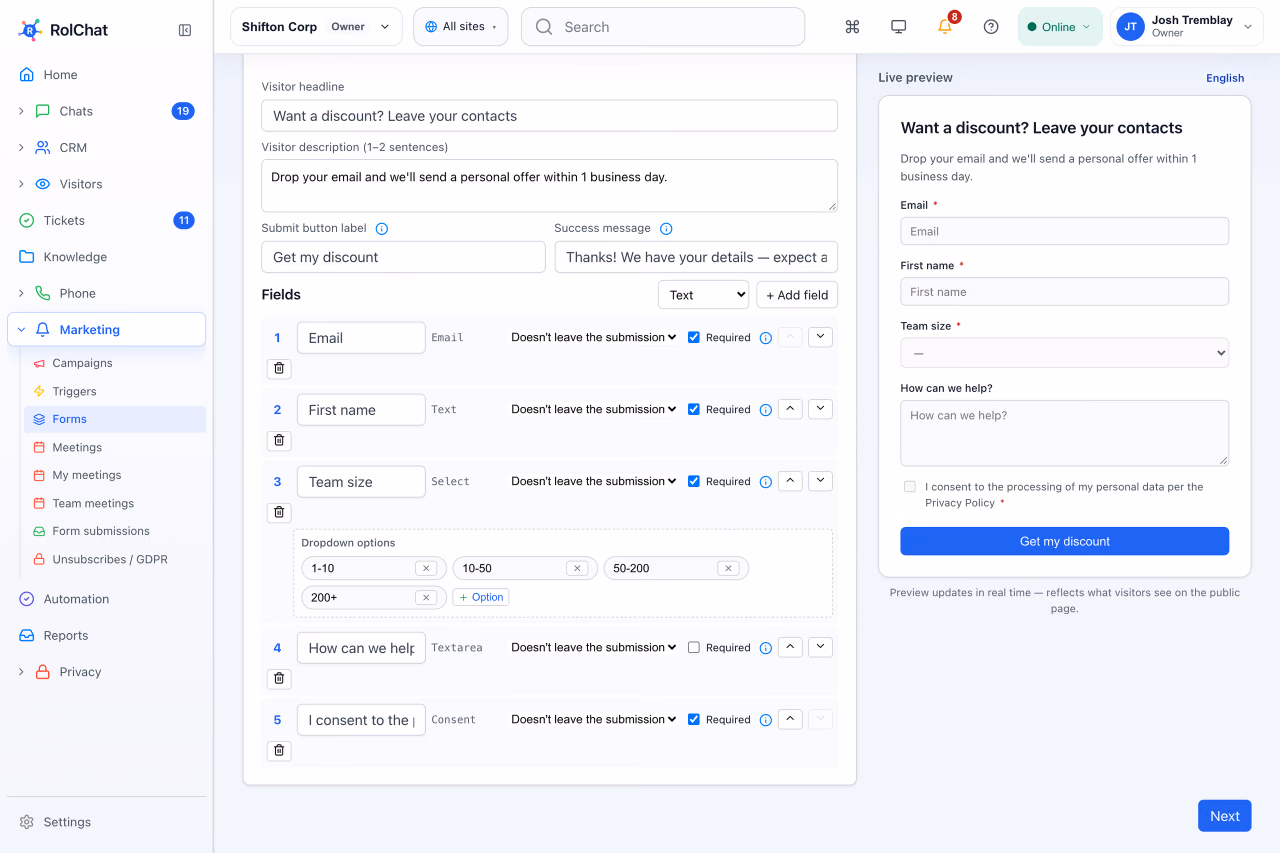
Task: Open the help question mark icon
Action: [x=991, y=27]
